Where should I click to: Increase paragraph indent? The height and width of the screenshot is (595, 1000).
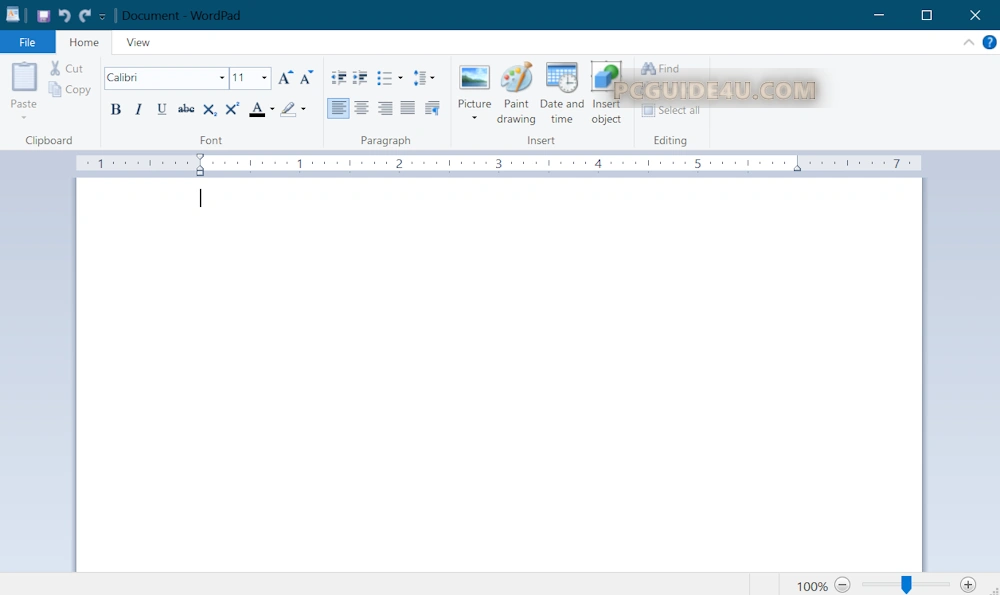point(360,78)
